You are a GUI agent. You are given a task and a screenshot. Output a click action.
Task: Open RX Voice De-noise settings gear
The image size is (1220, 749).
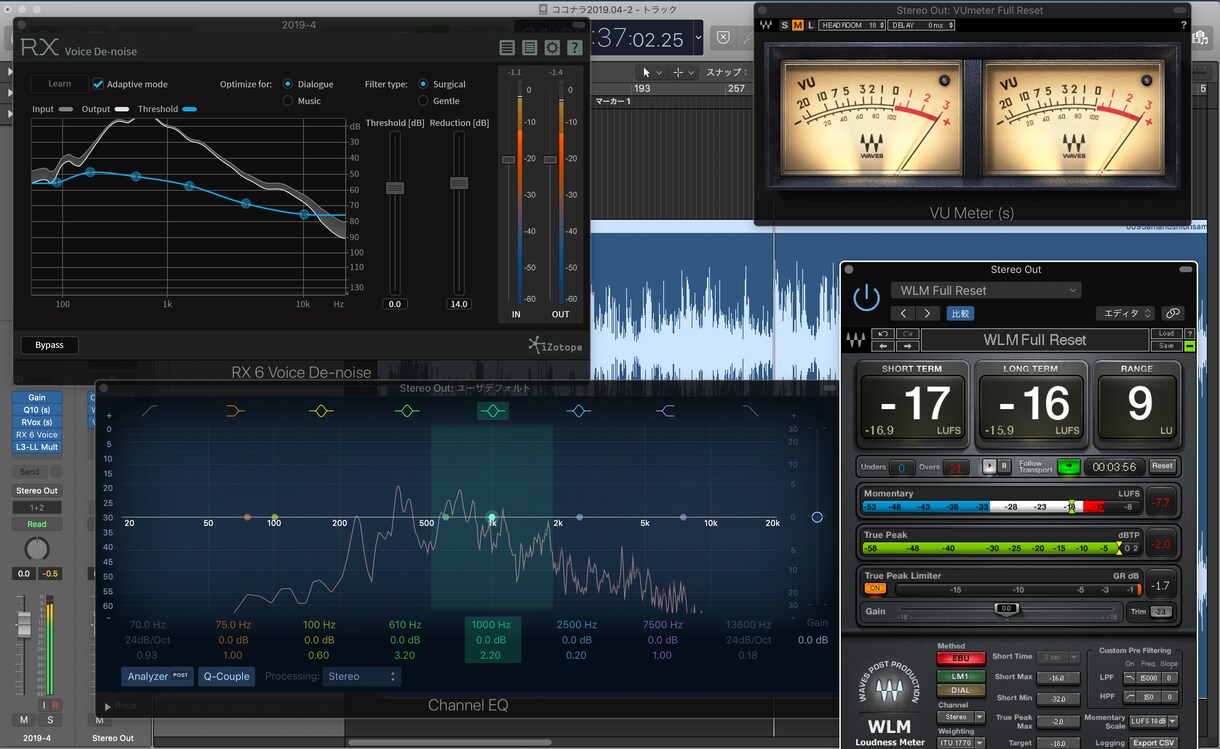tap(552, 47)
